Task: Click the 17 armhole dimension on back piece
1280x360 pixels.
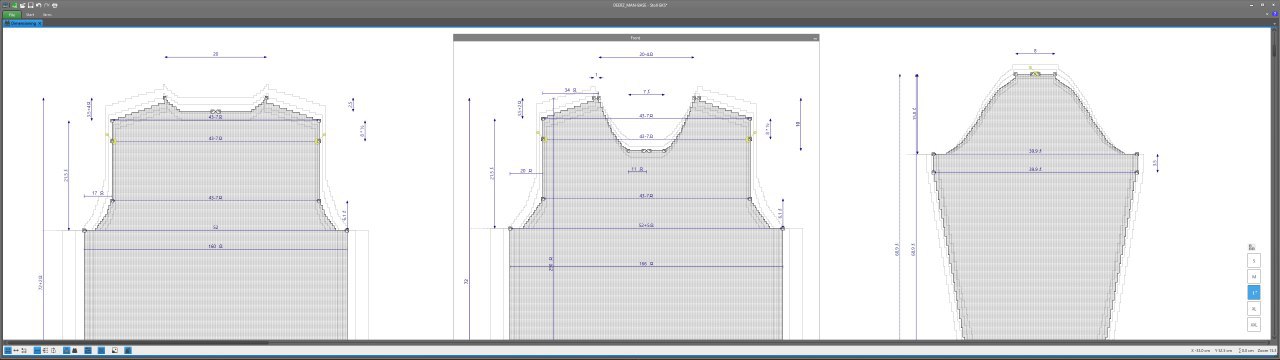Action: click(x=97, y=193)
